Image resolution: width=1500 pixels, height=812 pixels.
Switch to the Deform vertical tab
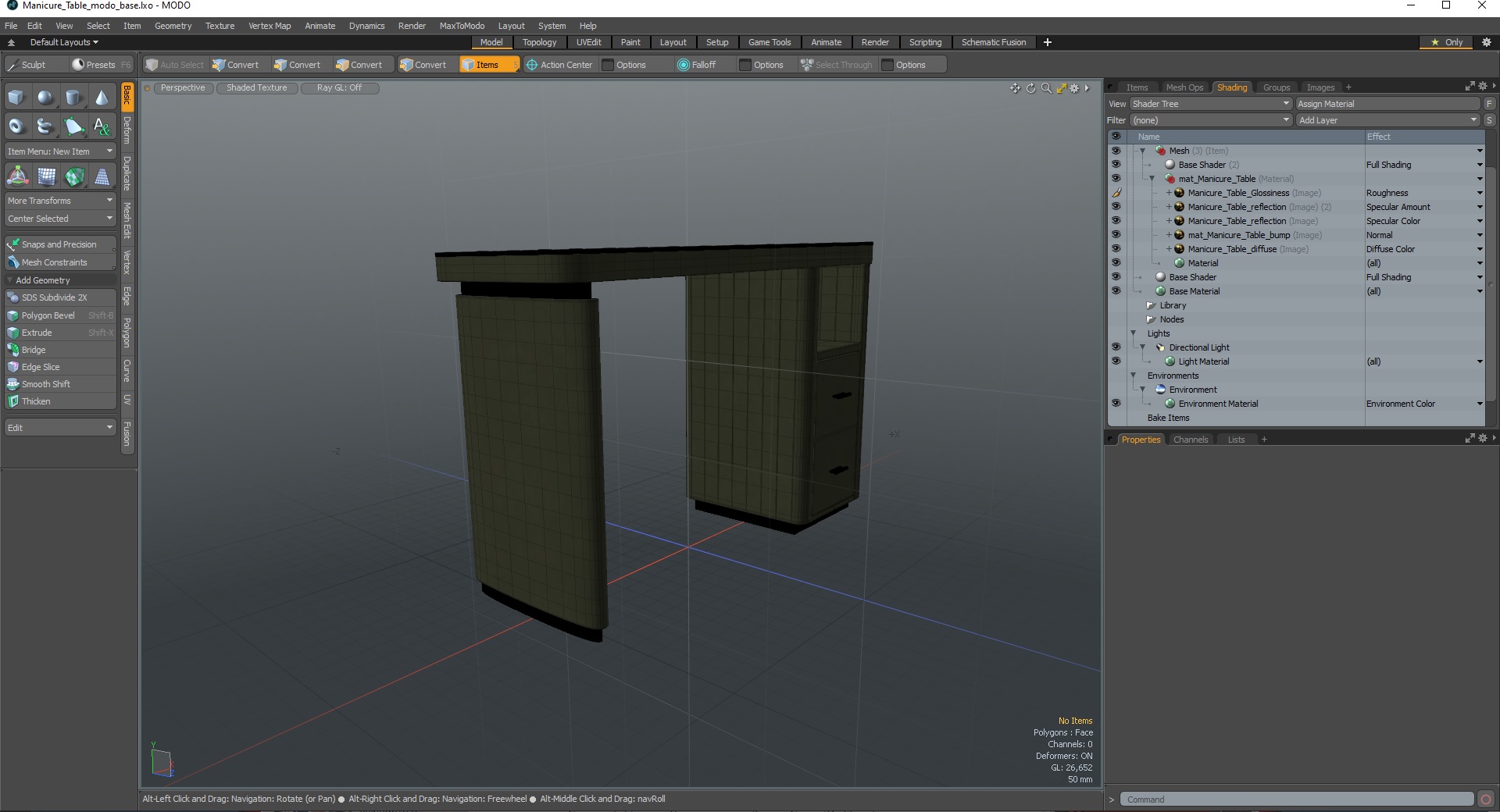[127, 131]
